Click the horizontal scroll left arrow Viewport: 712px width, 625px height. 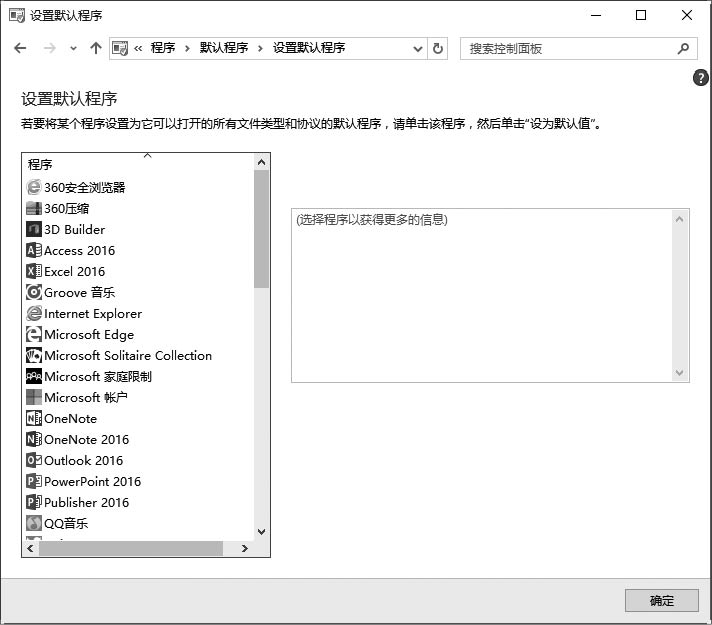pos(30,549)
